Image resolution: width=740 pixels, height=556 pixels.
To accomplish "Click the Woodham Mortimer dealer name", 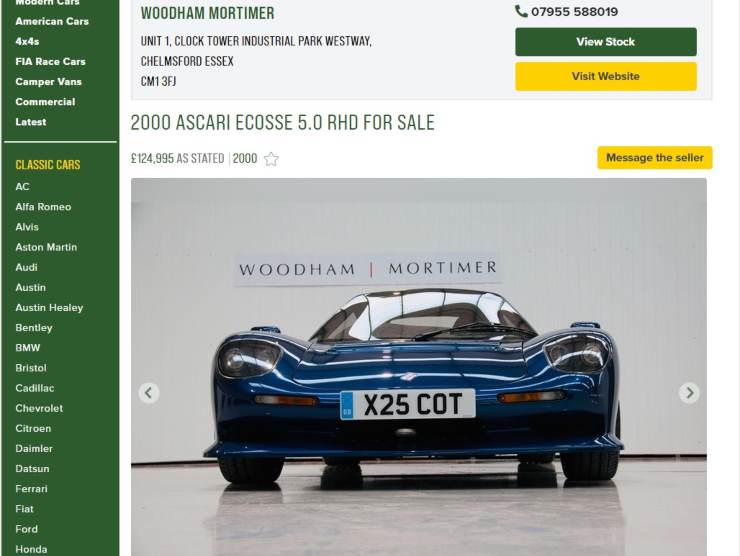I will 208,13.
